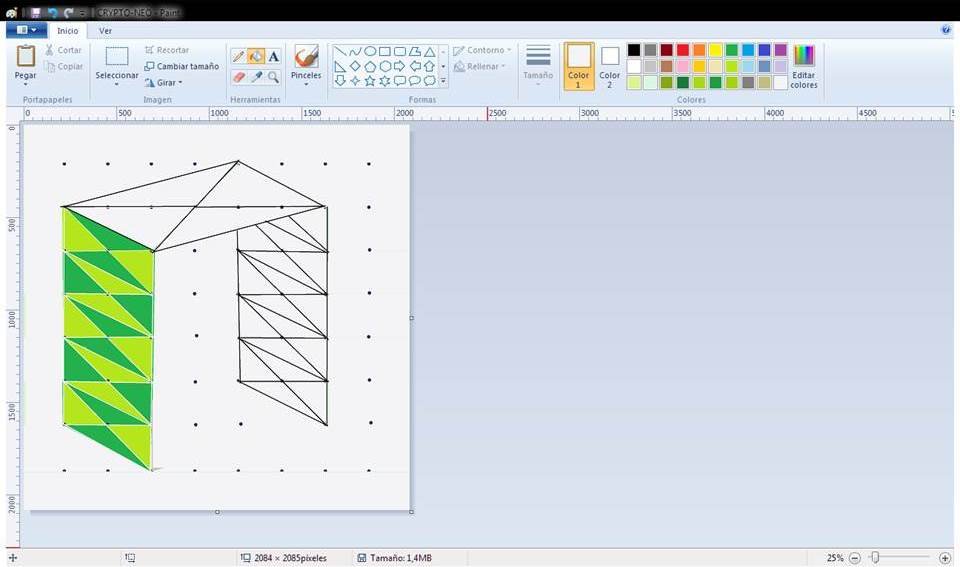Choose the straight Line shape
The width and height of the screenshot is (960, 567).
click(x=340, y=51)
